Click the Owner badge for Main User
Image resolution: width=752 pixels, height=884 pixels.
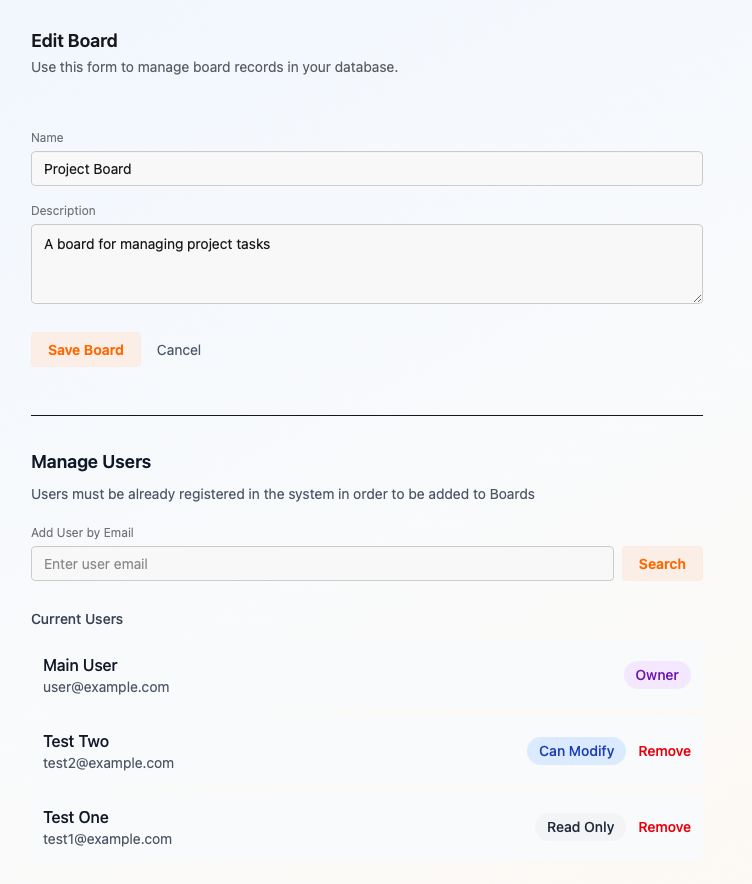[x=657, y=675]
